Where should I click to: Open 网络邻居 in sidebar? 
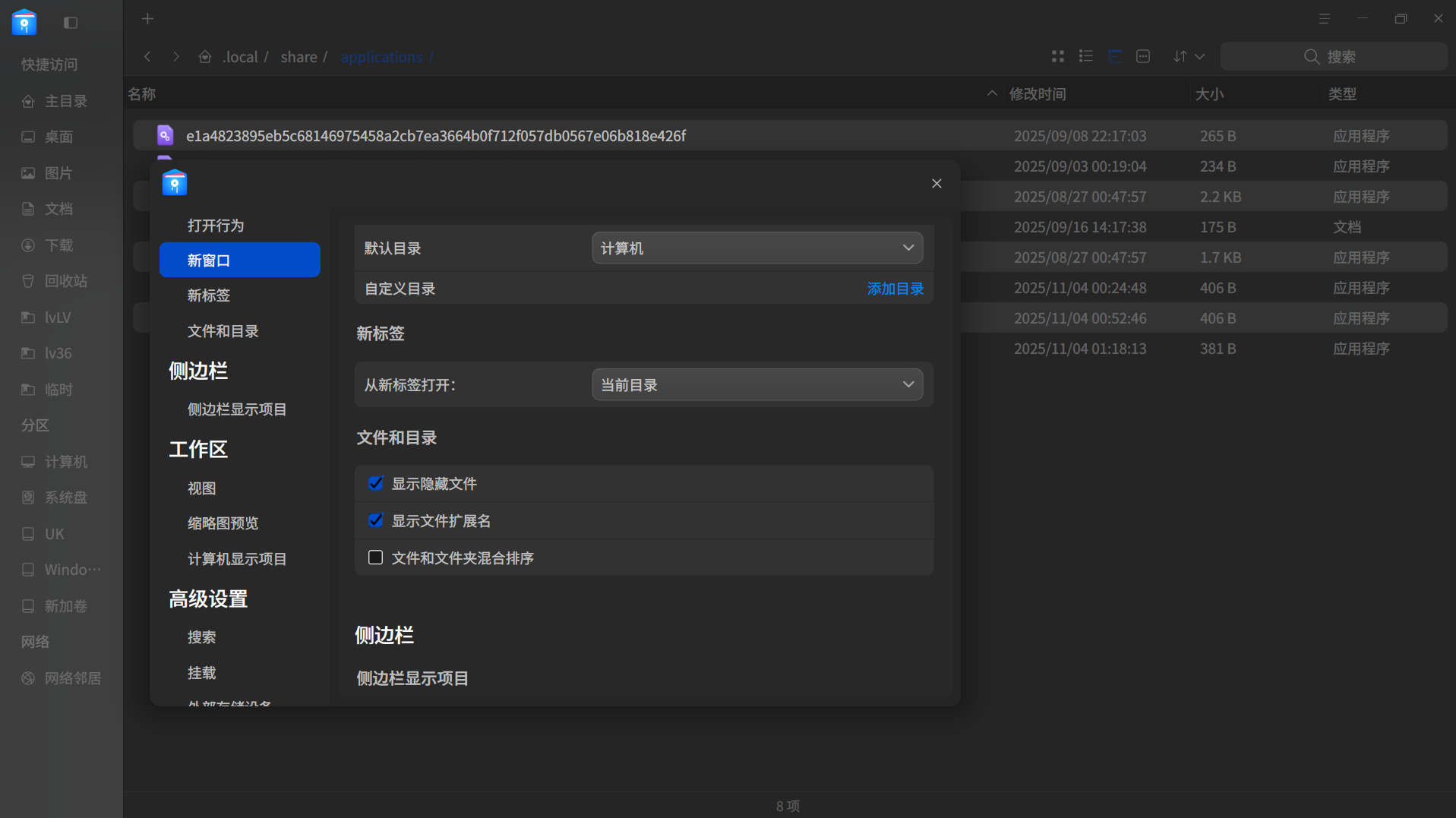pos(62,678)
